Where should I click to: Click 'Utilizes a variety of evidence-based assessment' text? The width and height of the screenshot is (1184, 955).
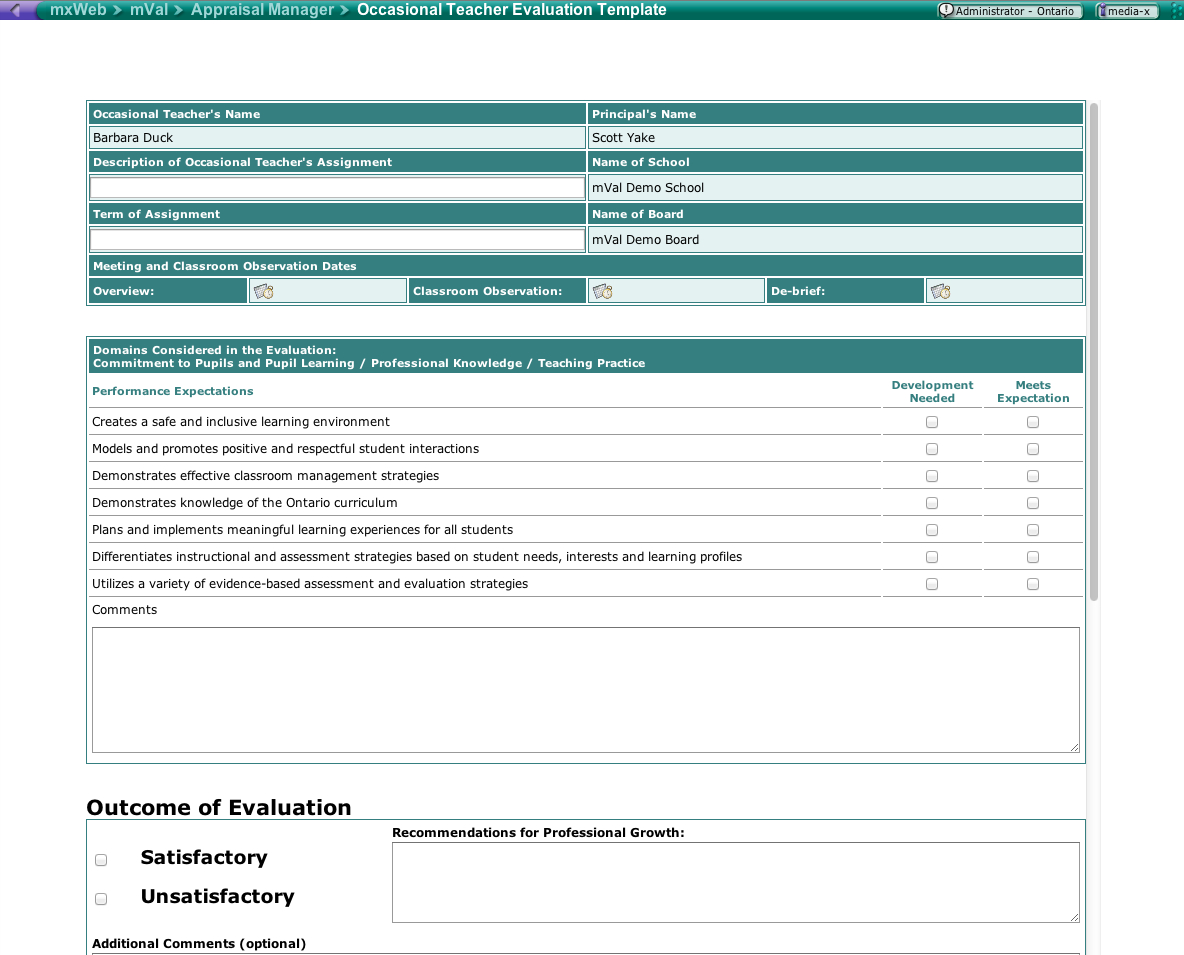tap(310, 584)
